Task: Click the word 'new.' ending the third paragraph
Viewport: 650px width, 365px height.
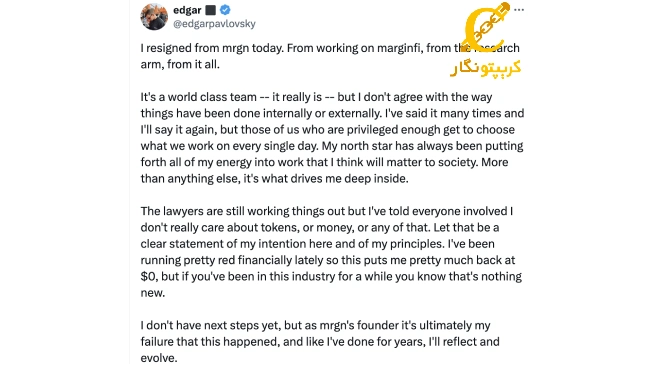Action: 153,293
